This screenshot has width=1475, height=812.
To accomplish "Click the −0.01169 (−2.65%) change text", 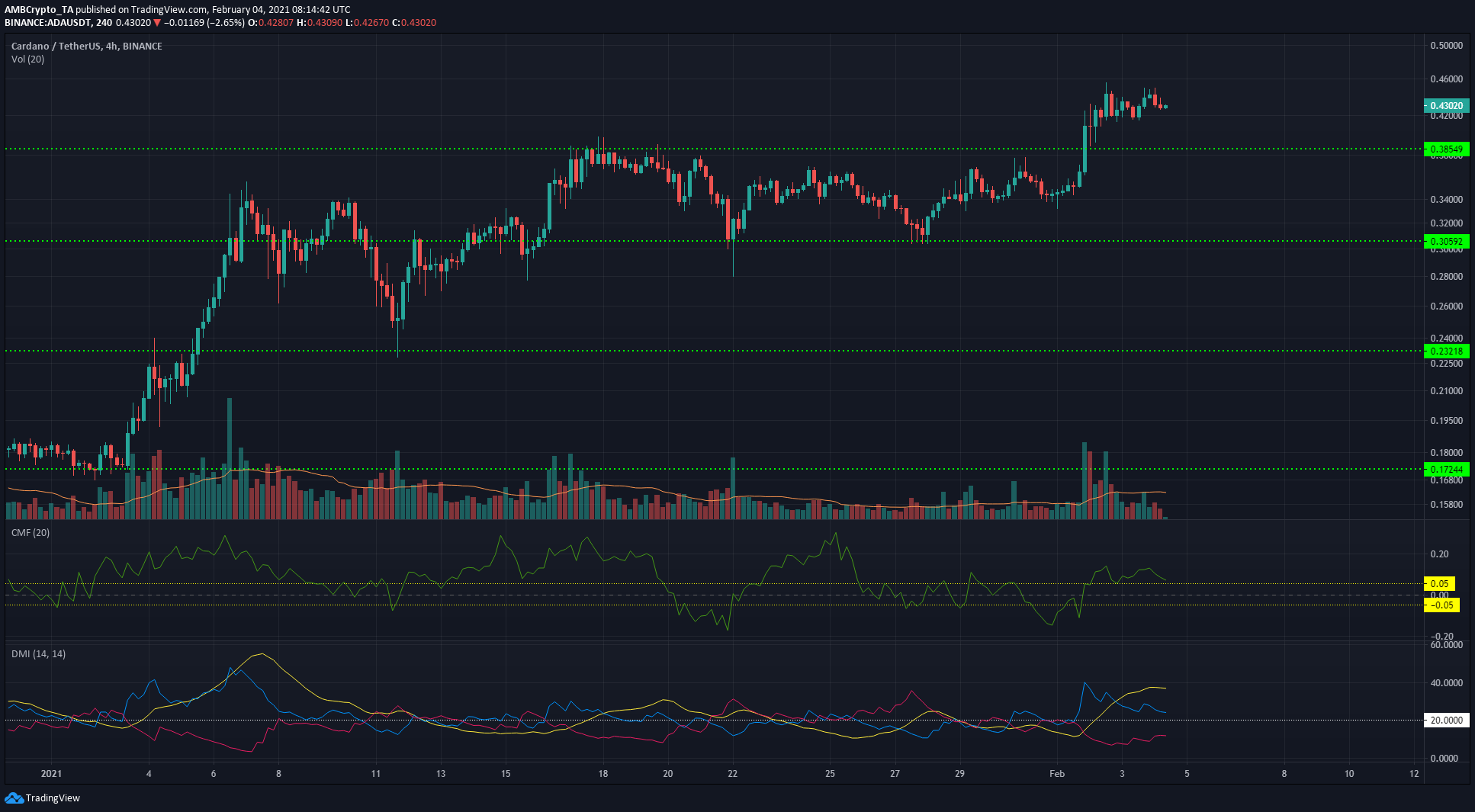I will coord(204,23).
